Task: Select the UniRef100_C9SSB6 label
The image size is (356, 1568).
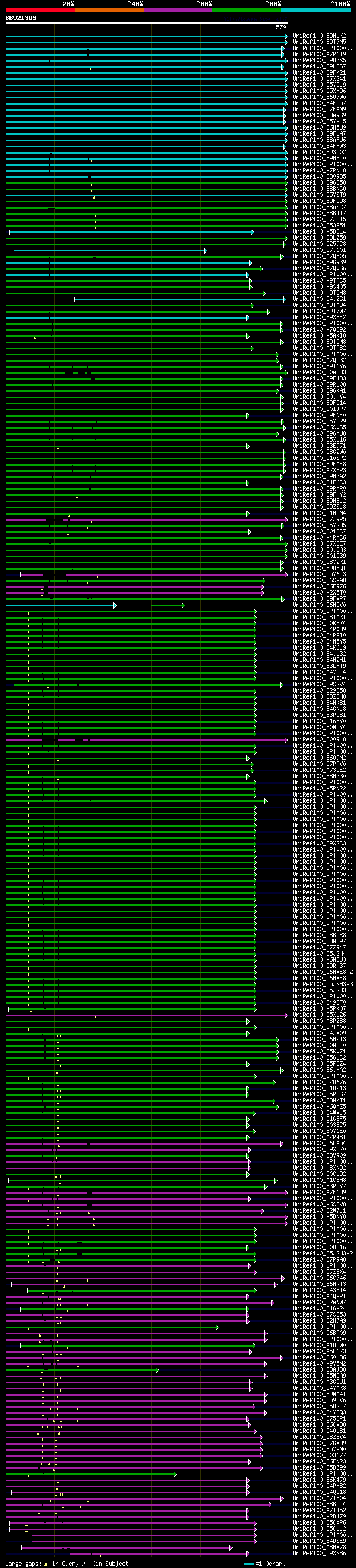Action: [319, 1554]
